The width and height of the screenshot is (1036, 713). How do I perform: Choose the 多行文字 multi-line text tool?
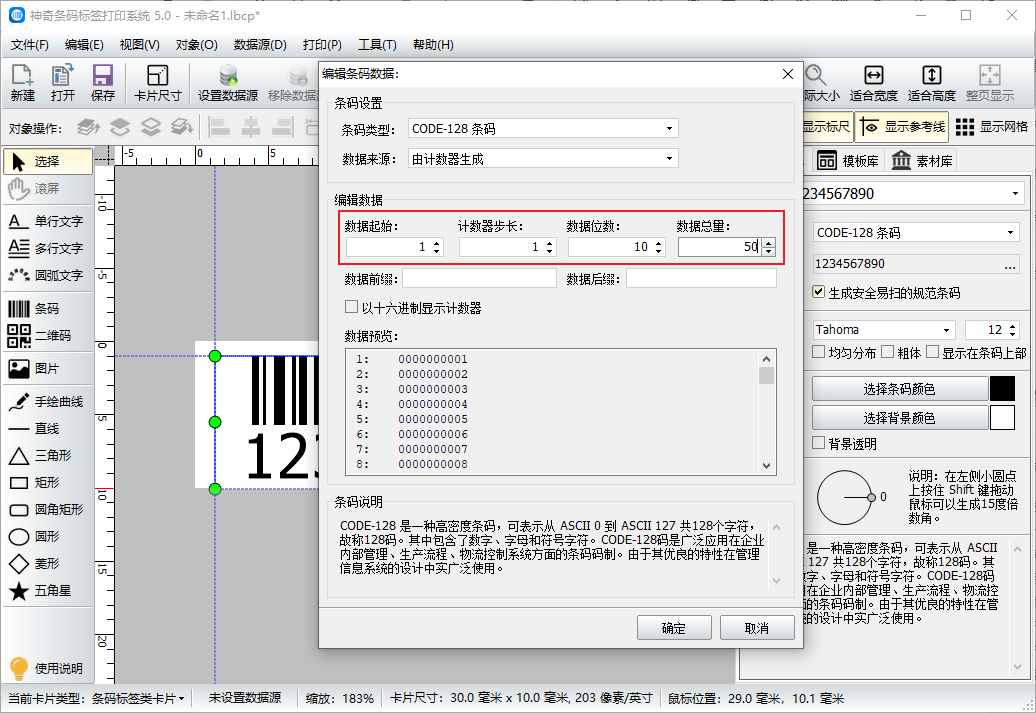click(x=48, y=248)
